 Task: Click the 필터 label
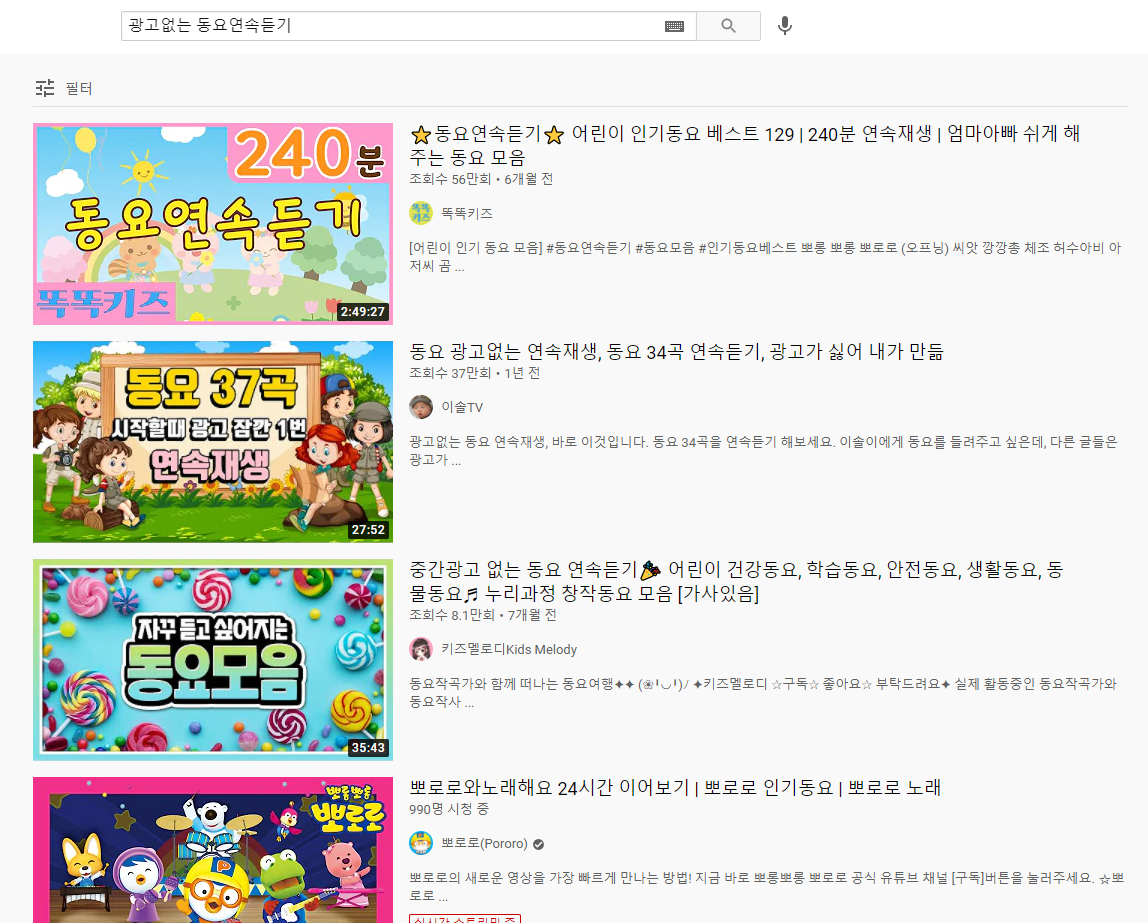[x=79, y=89]
